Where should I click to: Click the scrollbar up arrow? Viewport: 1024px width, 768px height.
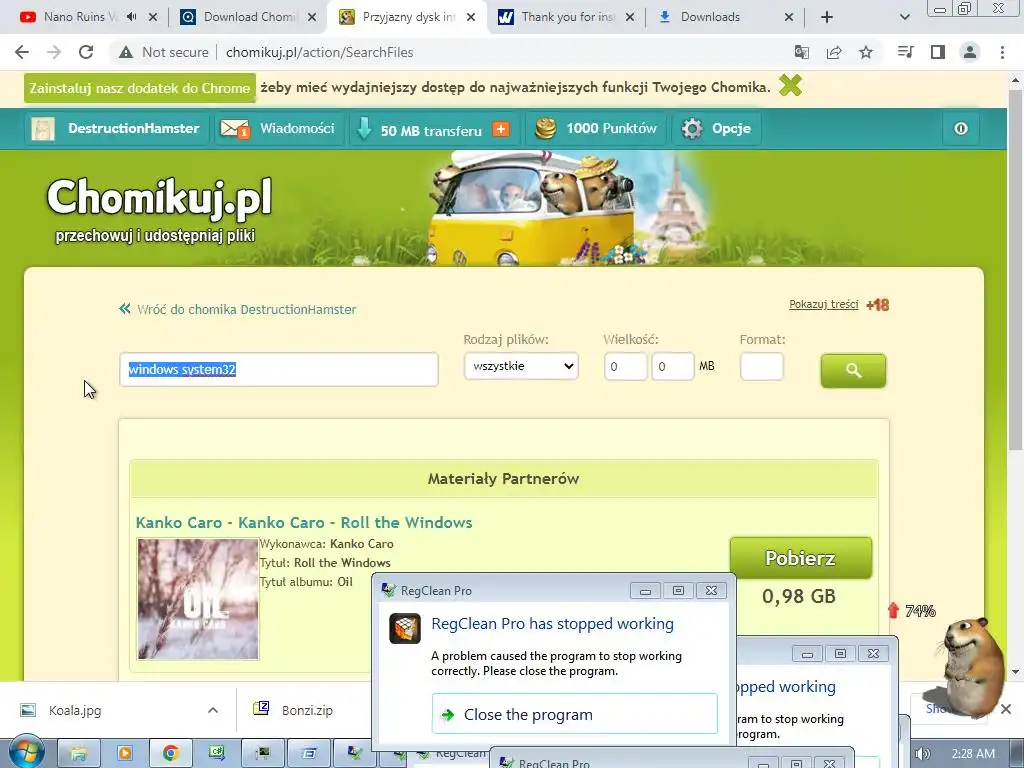click(1015, 80)
